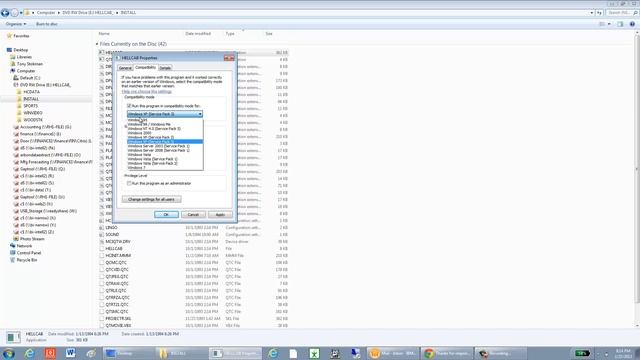Screen dimensions: 640x360
Task: Open Internet Explorer next to Start button
Action: pos(29,353)
